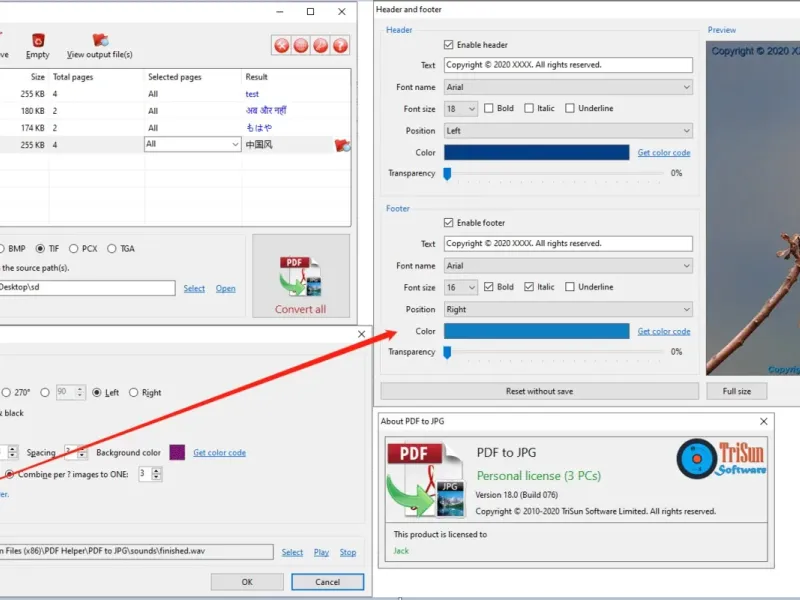The height and width of the screenshot is (600, 800).
Task: Open settings via round red wrench icon
Action: pos(320,45)
